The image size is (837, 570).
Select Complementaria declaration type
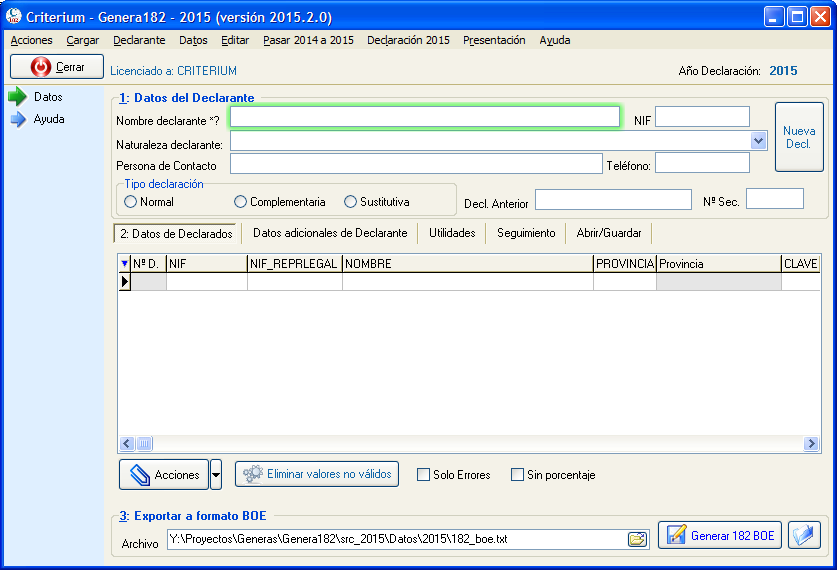pyautogui.click(x=240, y=202)
